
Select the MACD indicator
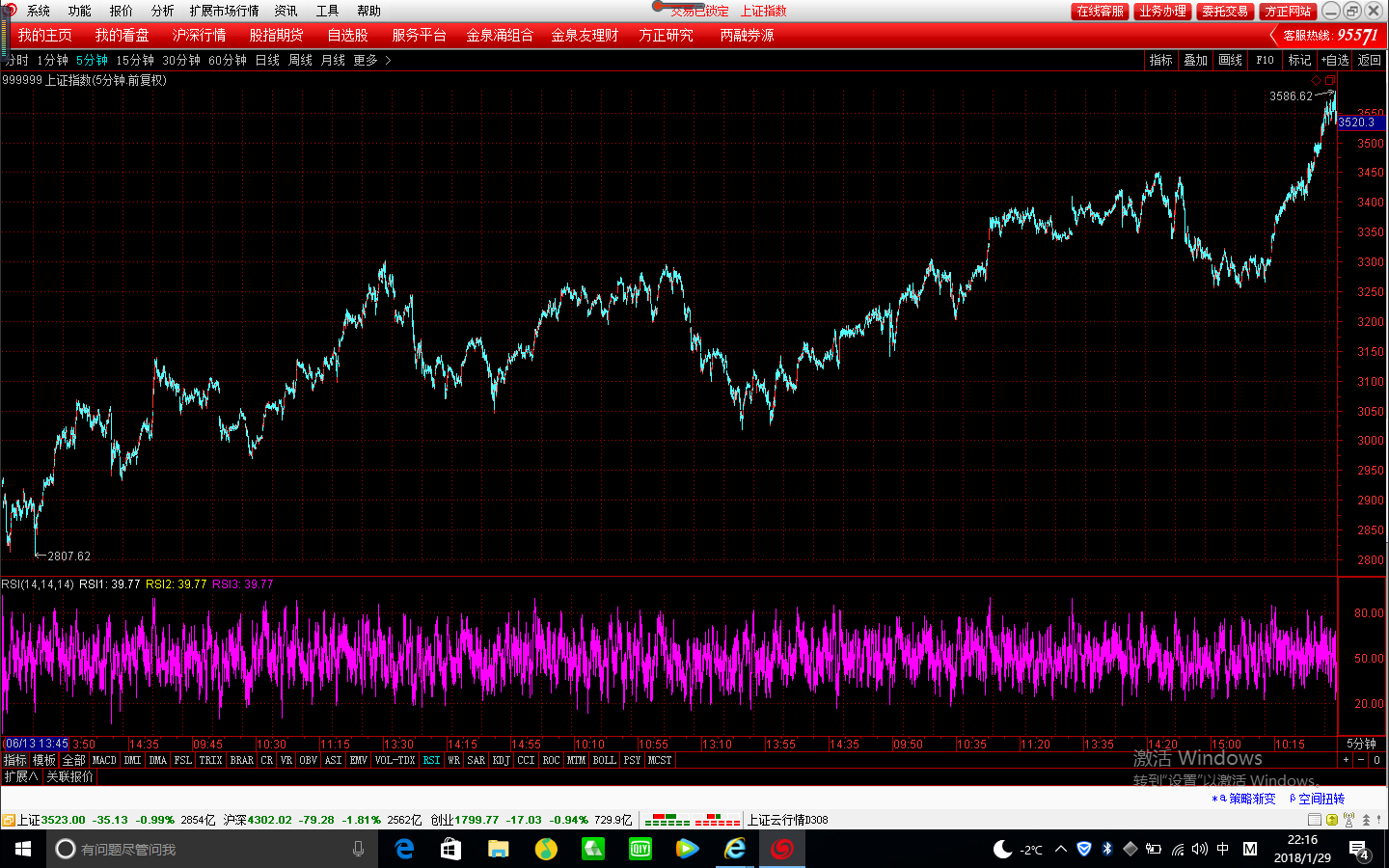coord(104,760)
